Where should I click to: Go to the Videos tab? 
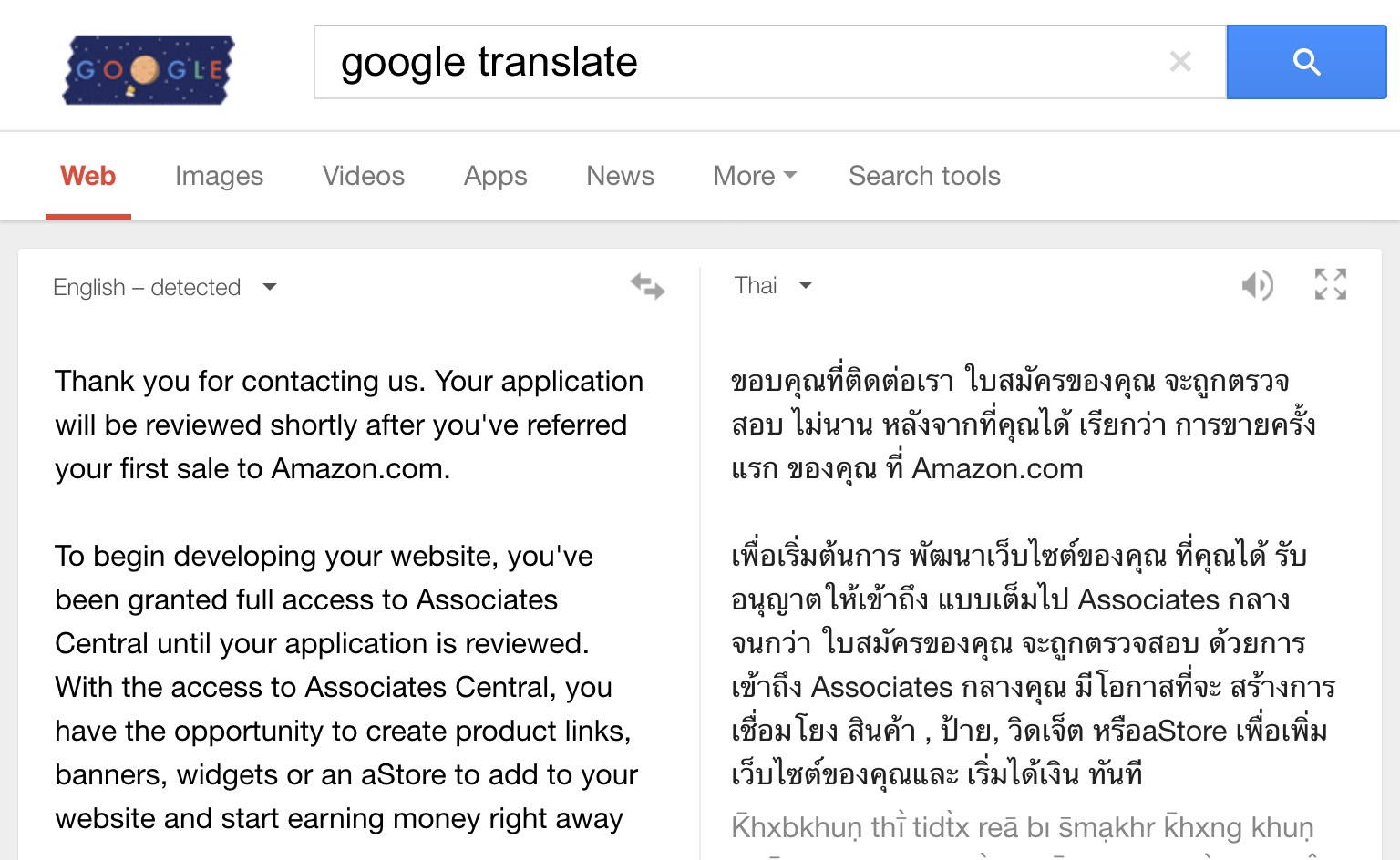pos(363,176)
